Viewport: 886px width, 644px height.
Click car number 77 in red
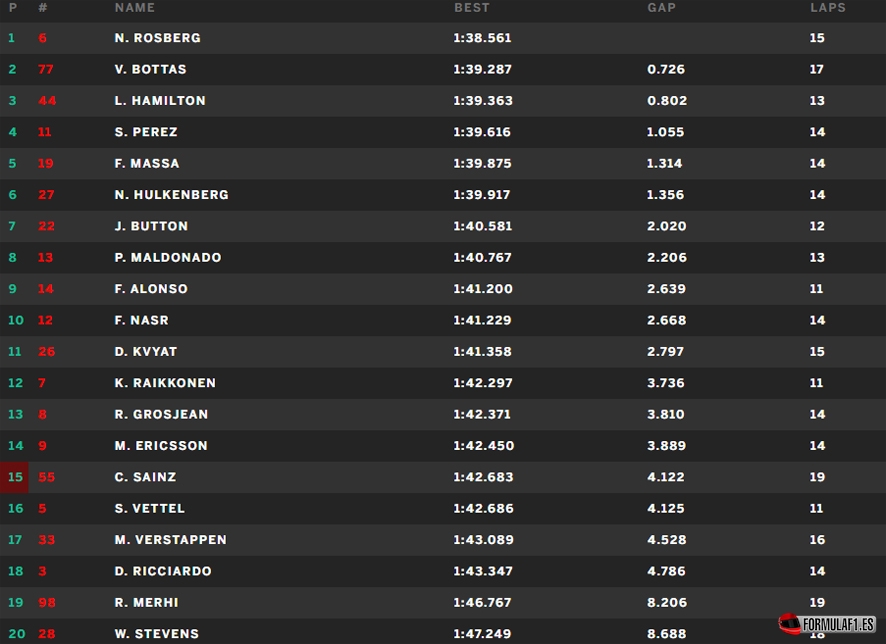(45, 70)
